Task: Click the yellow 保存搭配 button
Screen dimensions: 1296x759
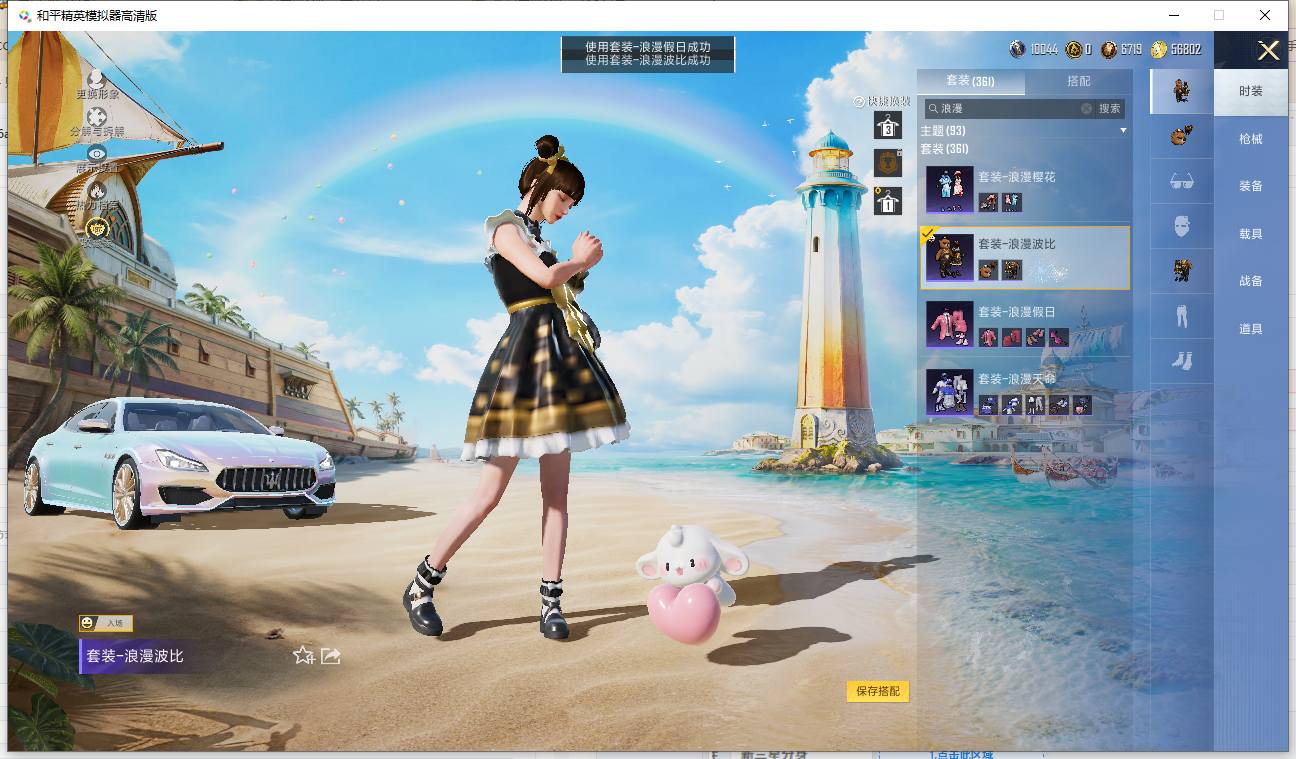Action: pos(878,691)
